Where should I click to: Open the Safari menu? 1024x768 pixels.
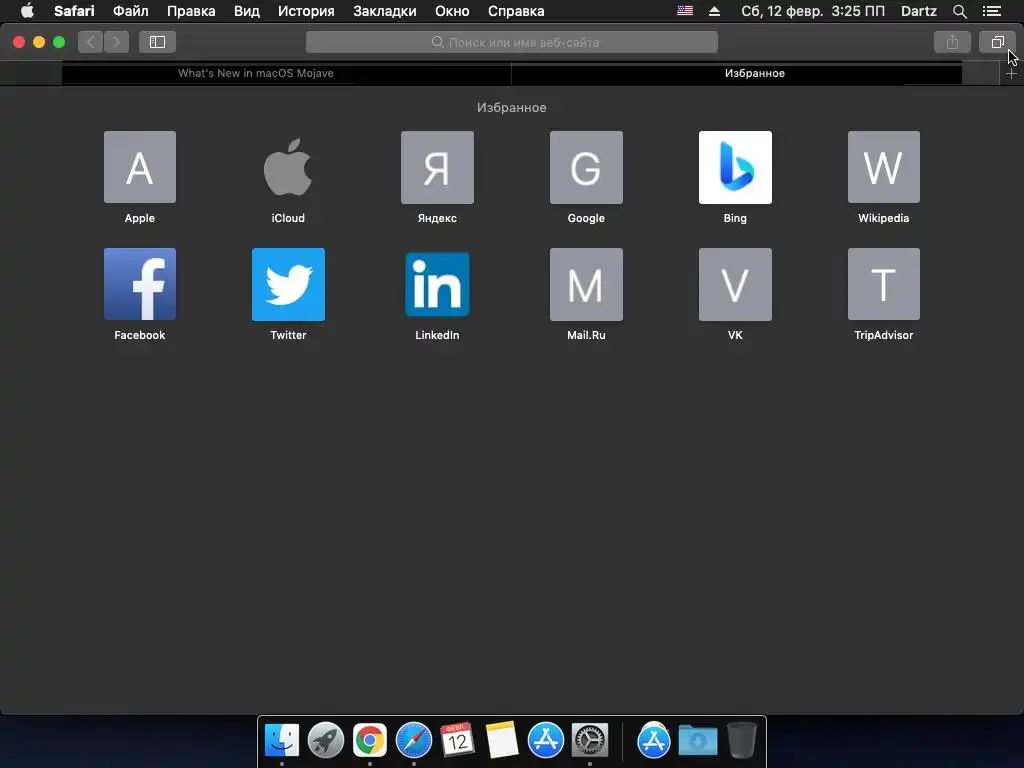[74, 11]
